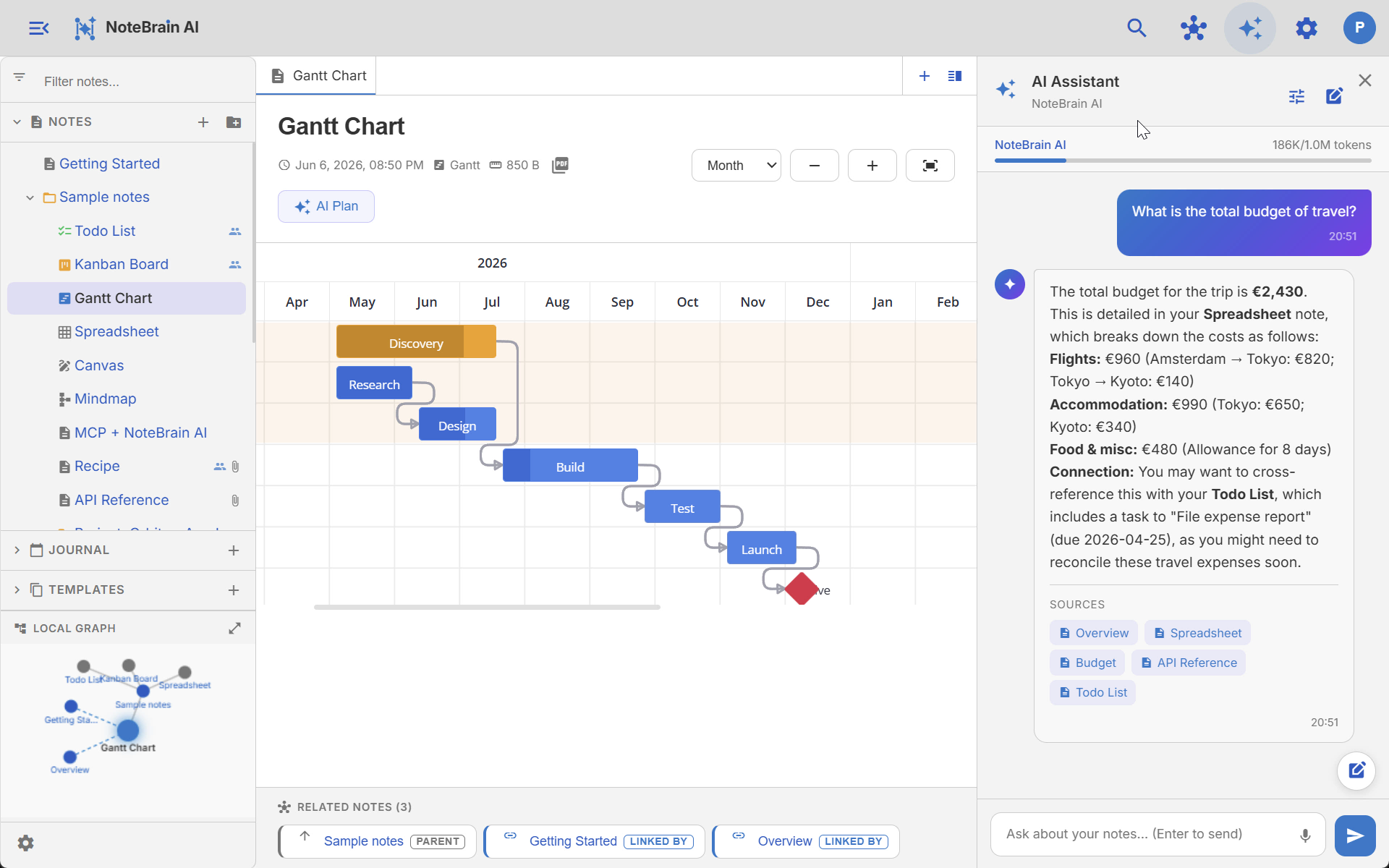Open a new tab with plus icon
The height and width of the screenshot is (868, 1389).
point(924,76)
